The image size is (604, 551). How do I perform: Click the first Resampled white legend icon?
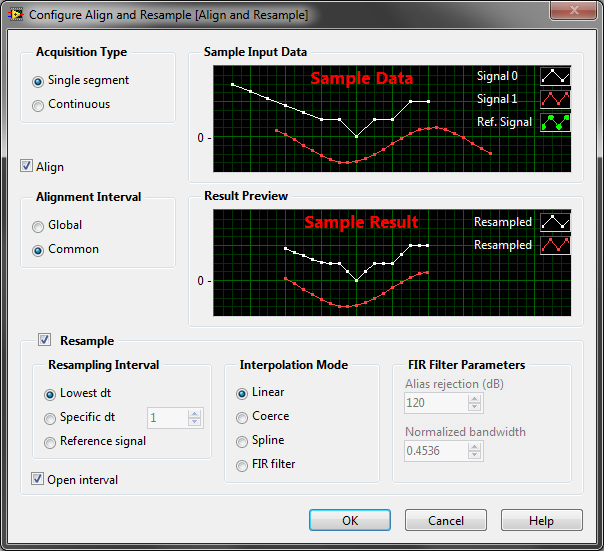pyautogui.click(x=555, y=221)
